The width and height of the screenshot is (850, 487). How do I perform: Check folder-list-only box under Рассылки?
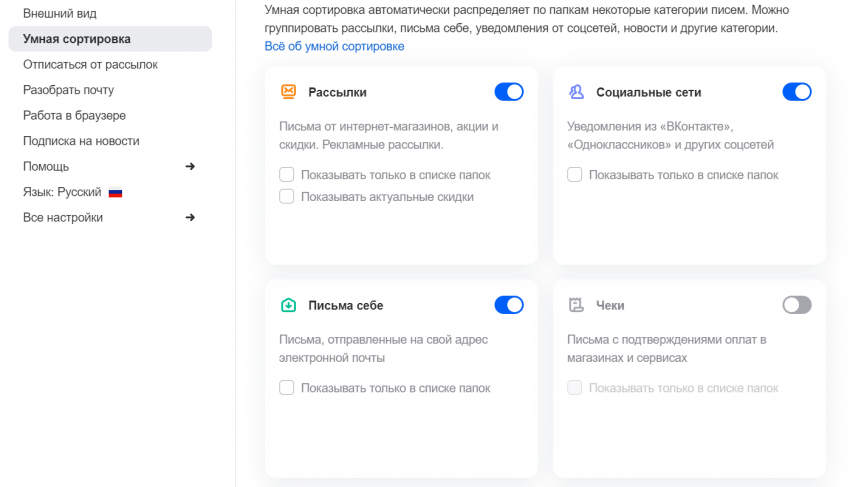click(287, 175)
